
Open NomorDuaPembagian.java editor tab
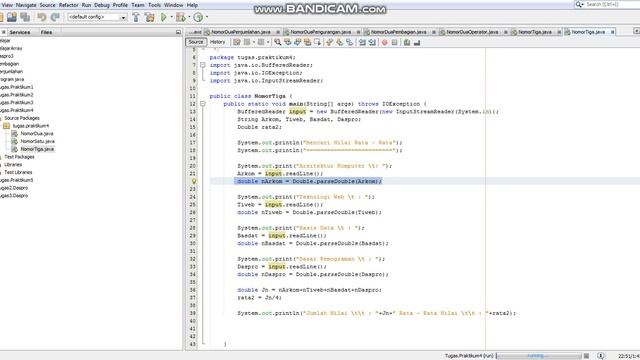[x=399, y=32]
